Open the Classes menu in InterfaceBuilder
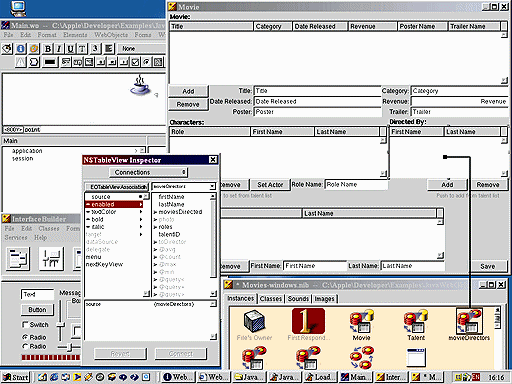Viewport: 512px width, 384px height. pos(49,229)
